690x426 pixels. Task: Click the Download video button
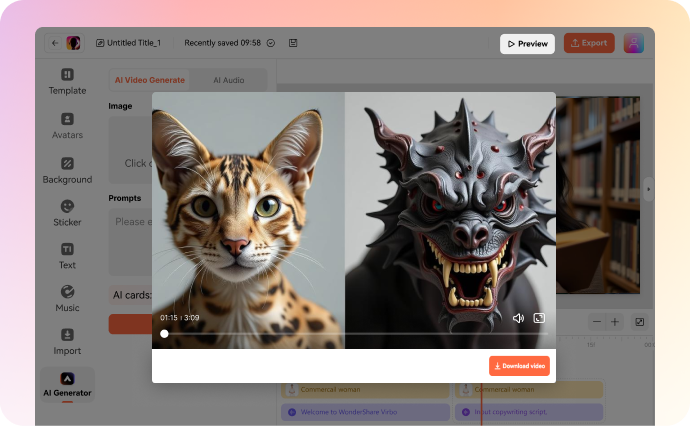(519, 366)
